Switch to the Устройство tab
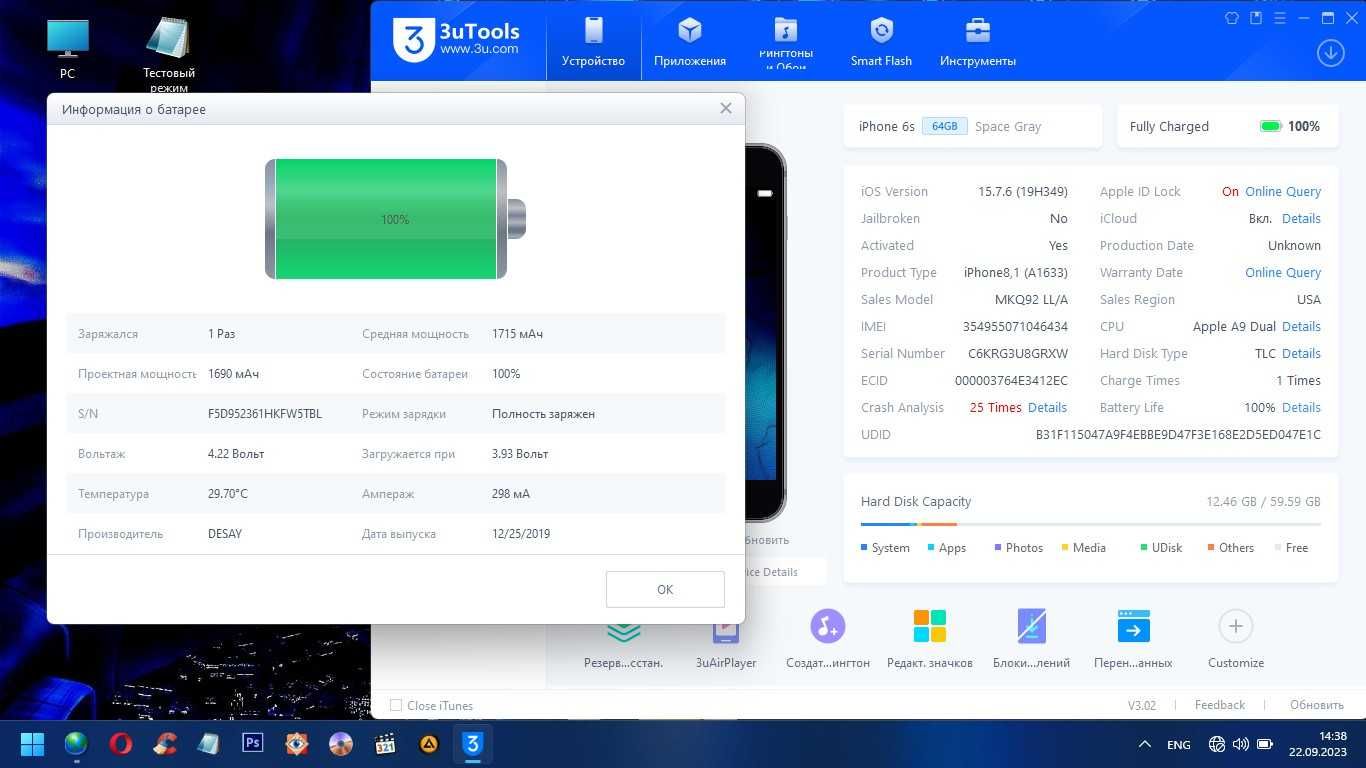The image size is (1366, 768). pyautogui.click(x=593, y=42)
